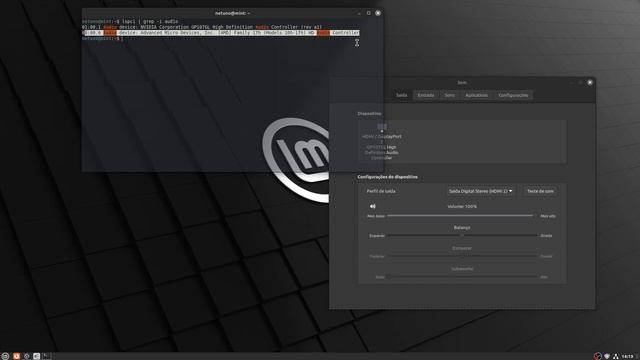This screenshot has height=360, width=640.
Task: Adjust the Volume slider
Action: (462, 216)
